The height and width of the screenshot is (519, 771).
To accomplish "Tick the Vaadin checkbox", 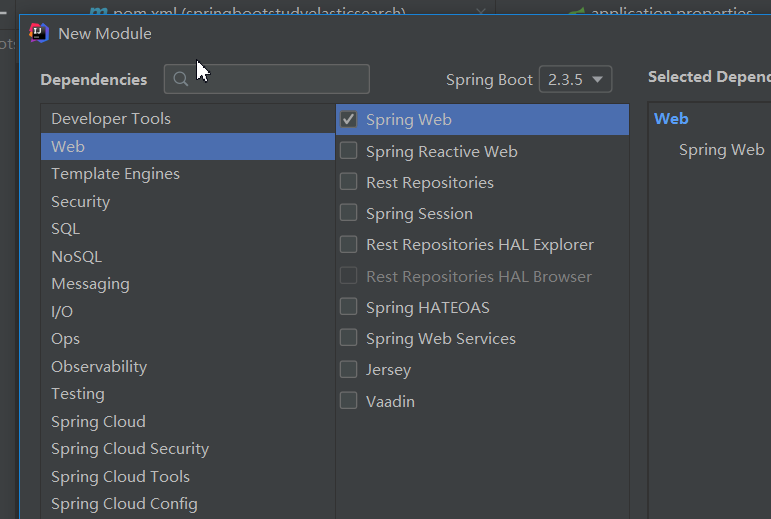I will (x=349, y=401).
